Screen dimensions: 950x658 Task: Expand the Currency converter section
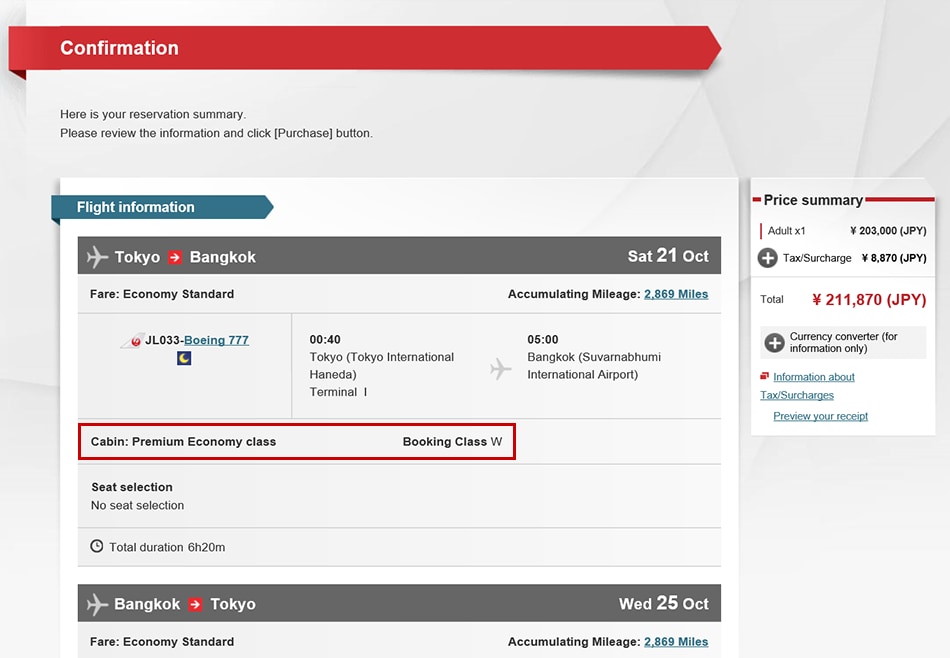click(x=773, y=343)
